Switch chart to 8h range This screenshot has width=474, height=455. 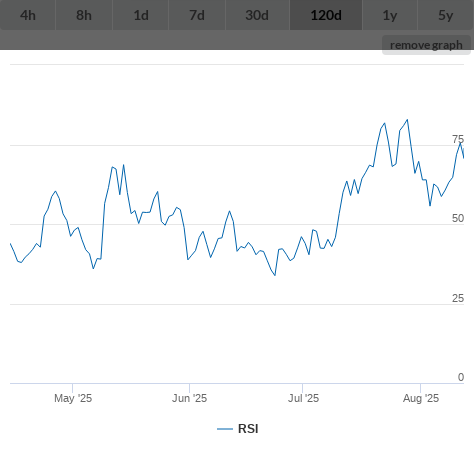coord(84,15)
